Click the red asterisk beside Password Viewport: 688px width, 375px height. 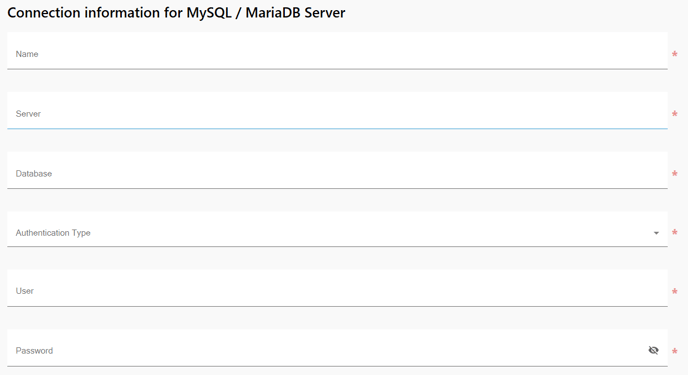(674, 351)
